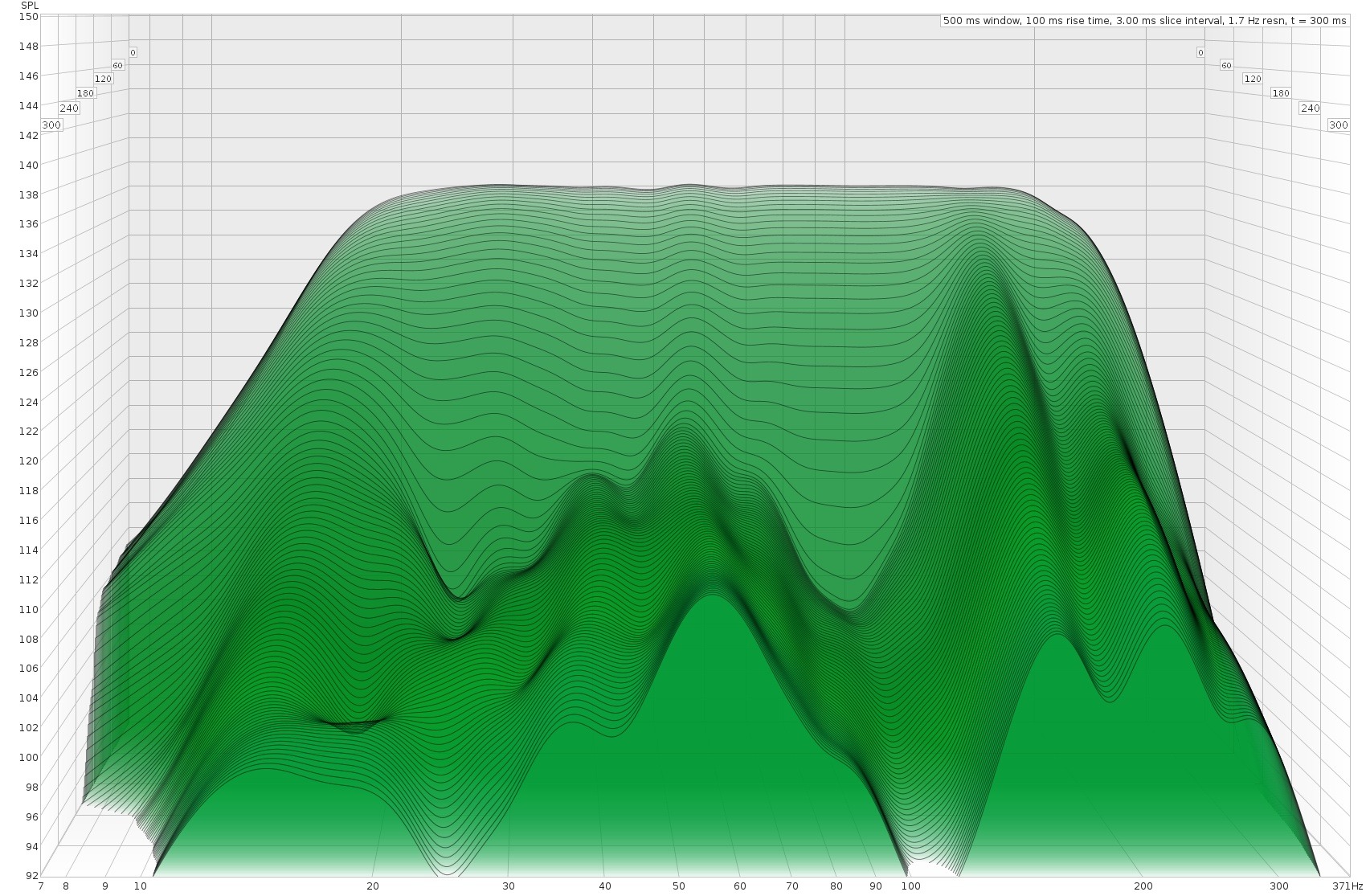Click the 112 tick label on the SPL axis
This screenshot has width=1370, height=896.
(29, 580)
